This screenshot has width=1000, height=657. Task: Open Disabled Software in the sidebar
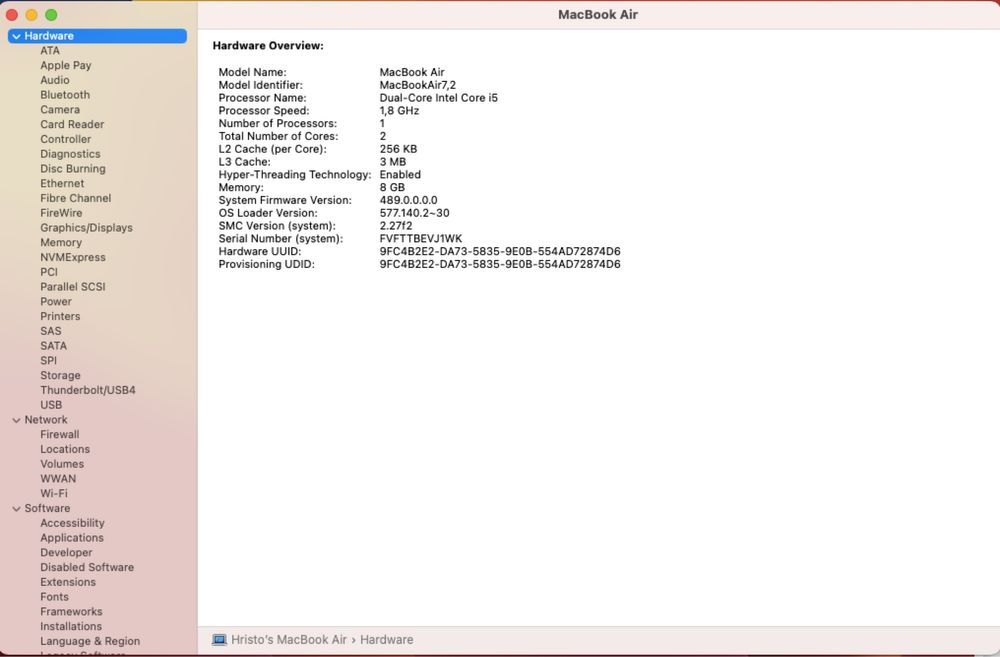(87, 567)
